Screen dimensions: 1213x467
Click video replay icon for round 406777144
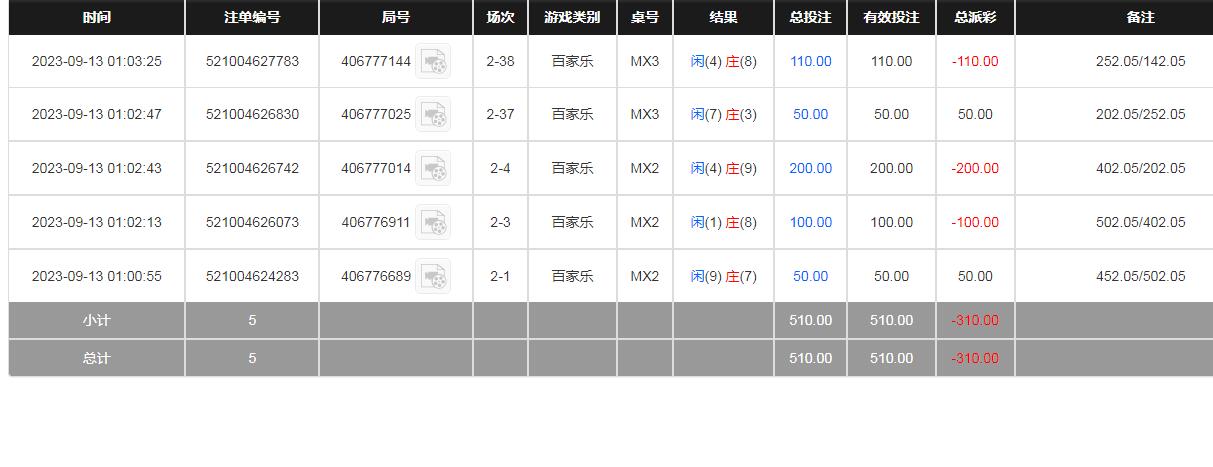coord(433,62)
